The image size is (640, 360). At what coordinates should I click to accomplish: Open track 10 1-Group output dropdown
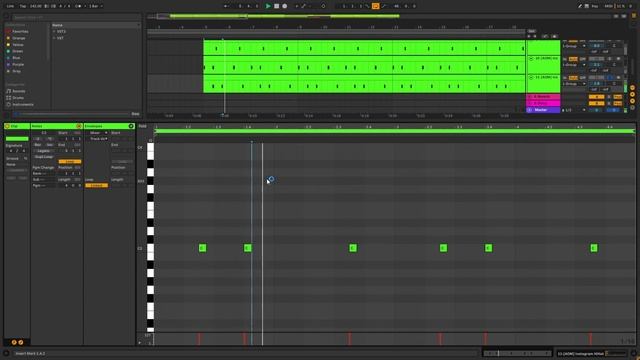tap(574, 65)
